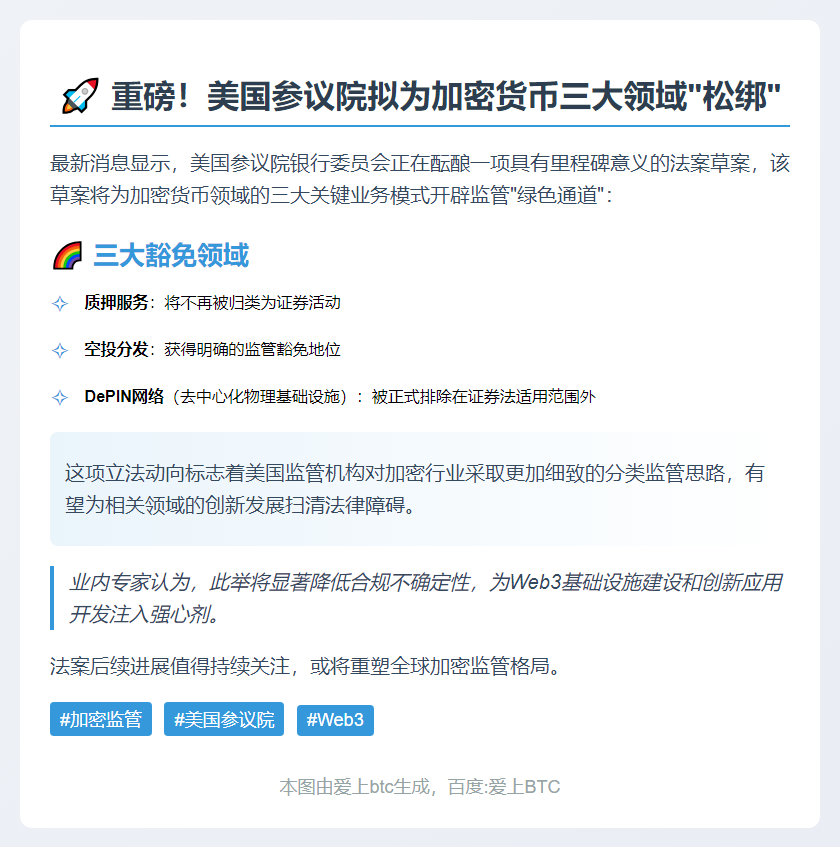The height and width of the screenshot is (847, 840).
Task: Select the #加密监管 tag
Action: pos(101,719)
